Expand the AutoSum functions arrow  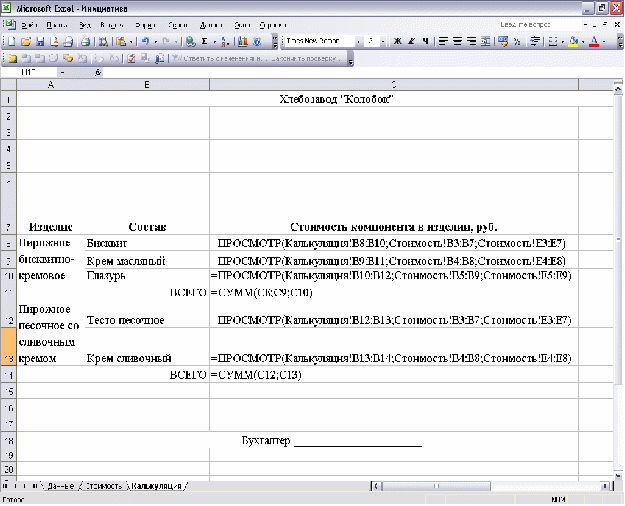pos(214,41)
